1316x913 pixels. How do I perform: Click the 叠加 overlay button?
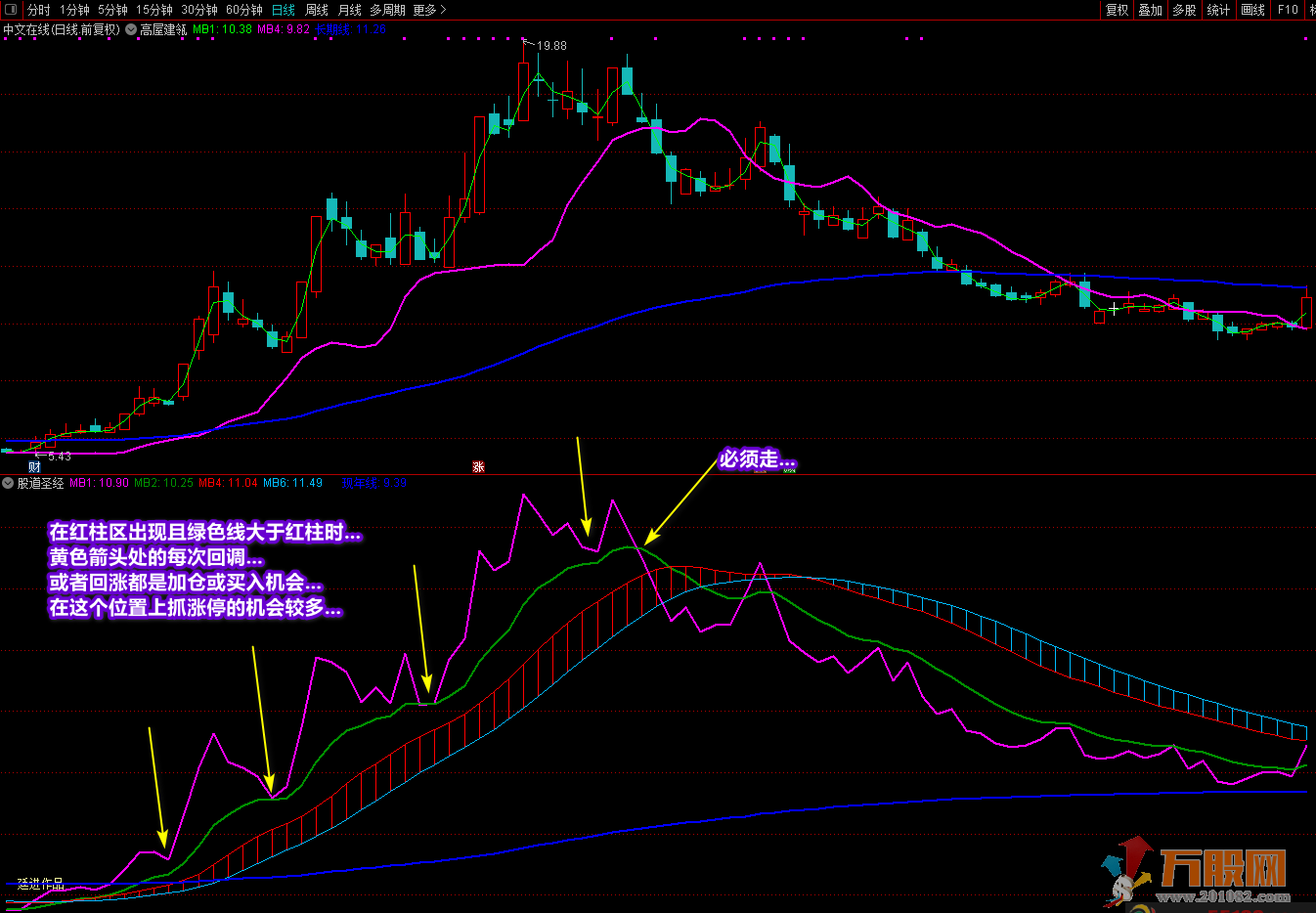[1151, 10]
